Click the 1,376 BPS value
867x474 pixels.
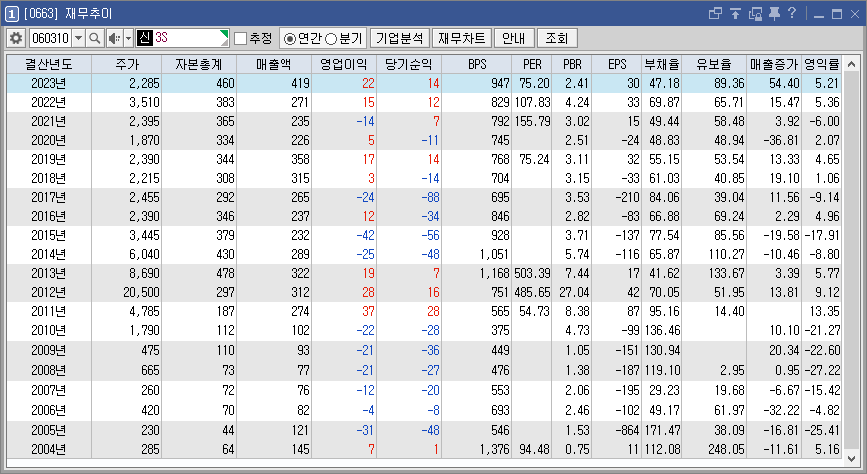click(x=494, y=450)
